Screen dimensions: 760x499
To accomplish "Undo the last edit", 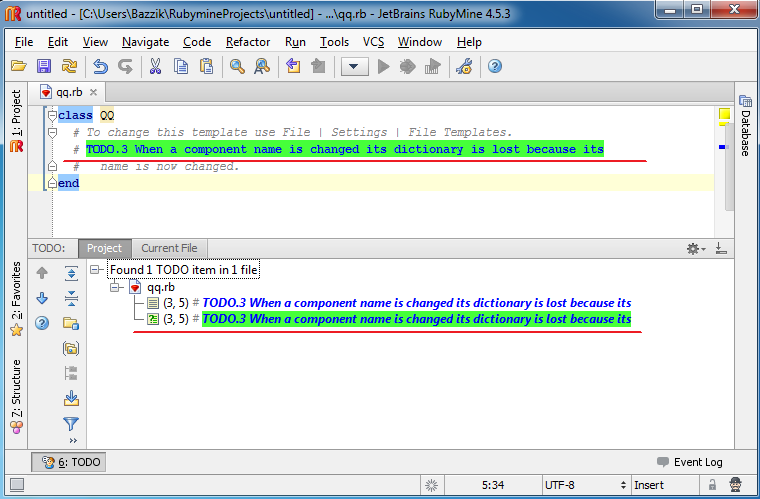I will (100, 66).
